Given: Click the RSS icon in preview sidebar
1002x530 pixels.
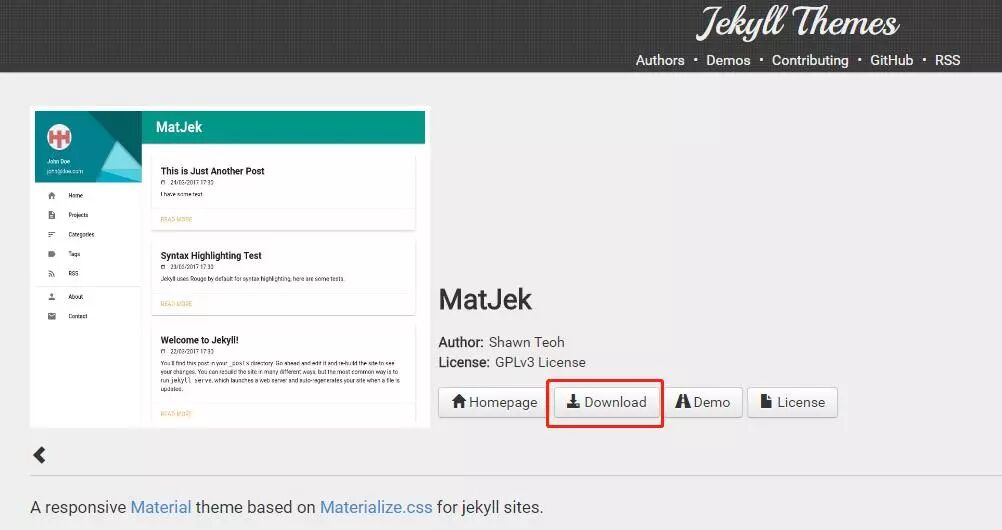Looking at the screenshot, I should (52, 274).
